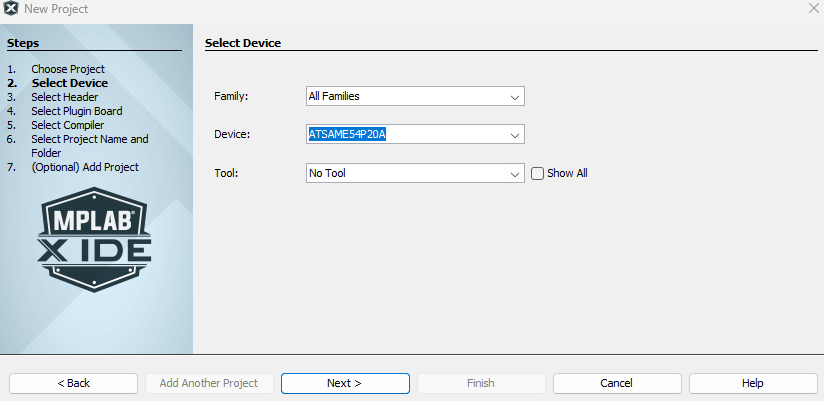The height and width of the screenshot is (401, 824).
Task: Expand the Family dropdown arrow
Action: tap(515, 97)
